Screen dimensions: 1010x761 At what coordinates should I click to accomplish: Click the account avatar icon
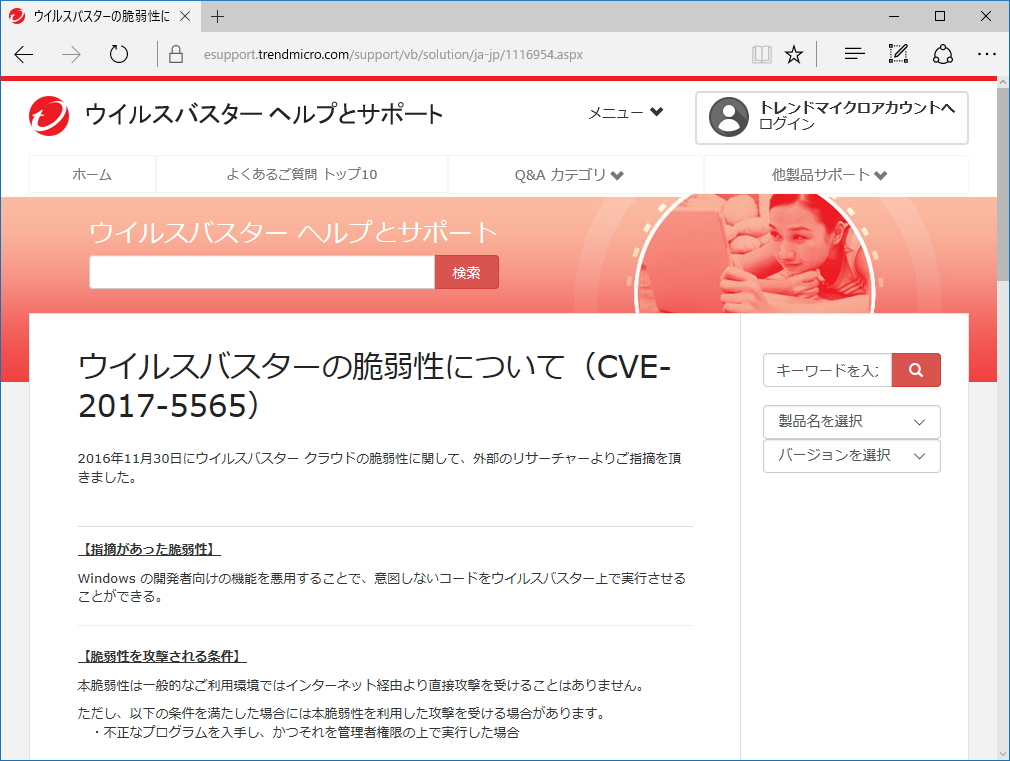tap(728, 118)
